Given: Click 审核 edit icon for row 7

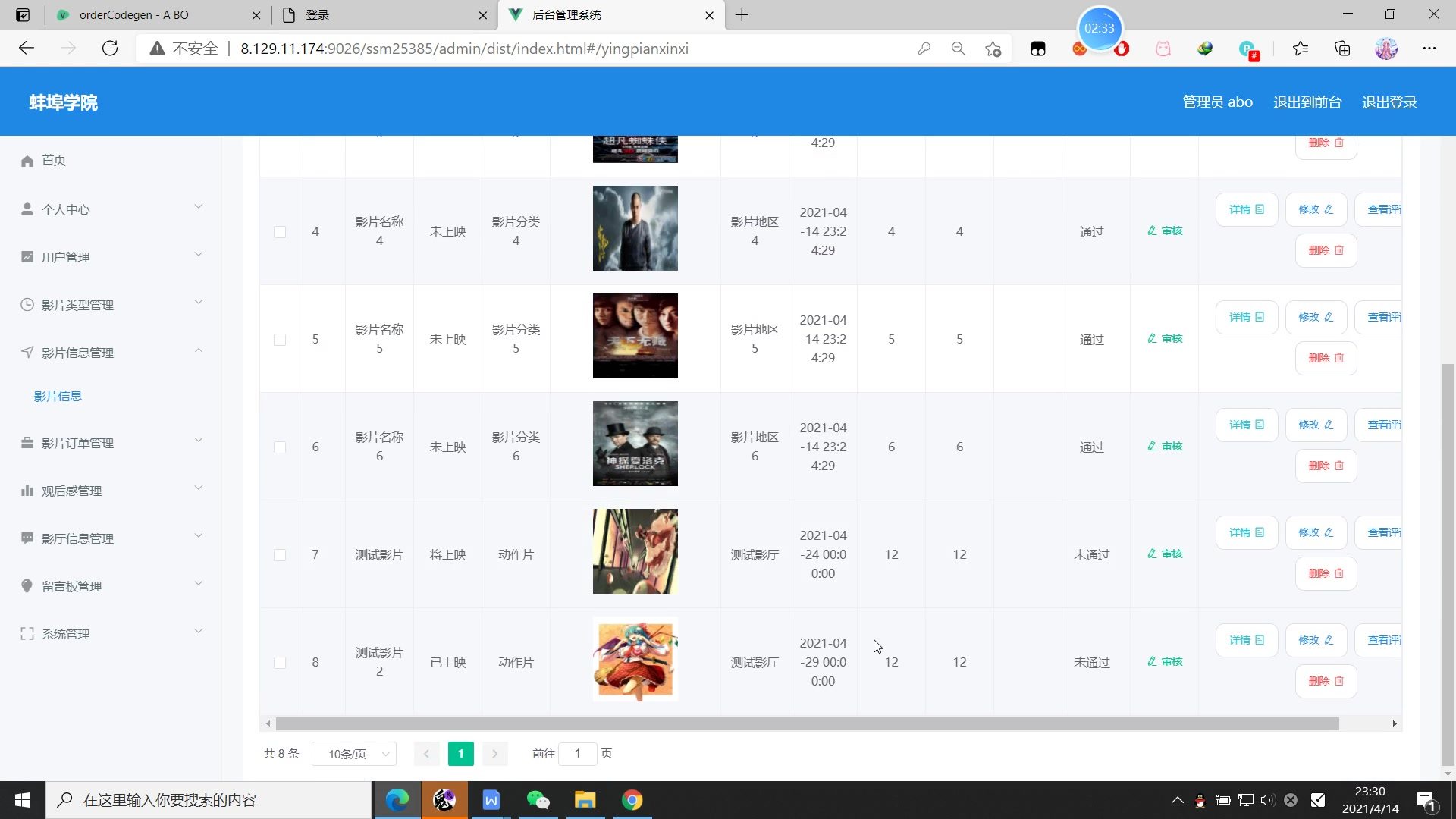Looking at the screenshot, I should [1152, 554].
